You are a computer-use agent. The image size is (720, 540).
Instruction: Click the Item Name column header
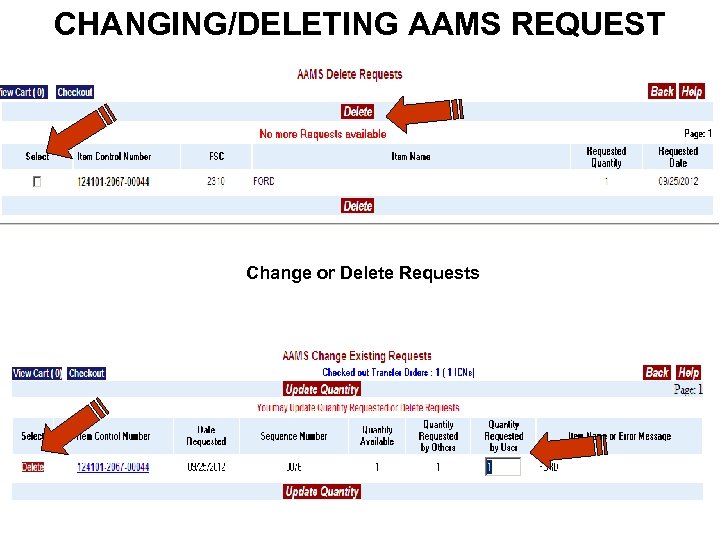point(411,156)
